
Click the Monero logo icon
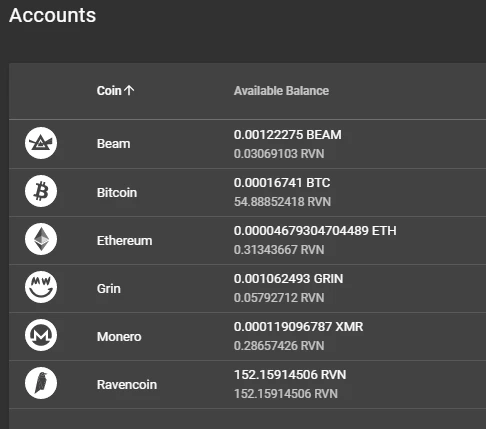[x=41, y=335]
